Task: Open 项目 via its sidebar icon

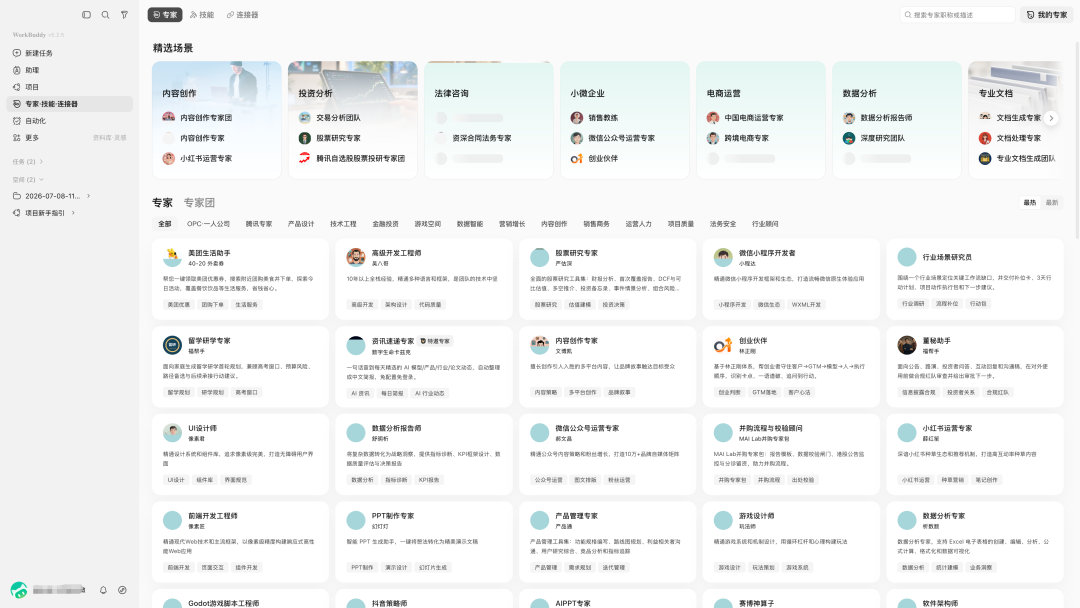Action: (17, 87)
